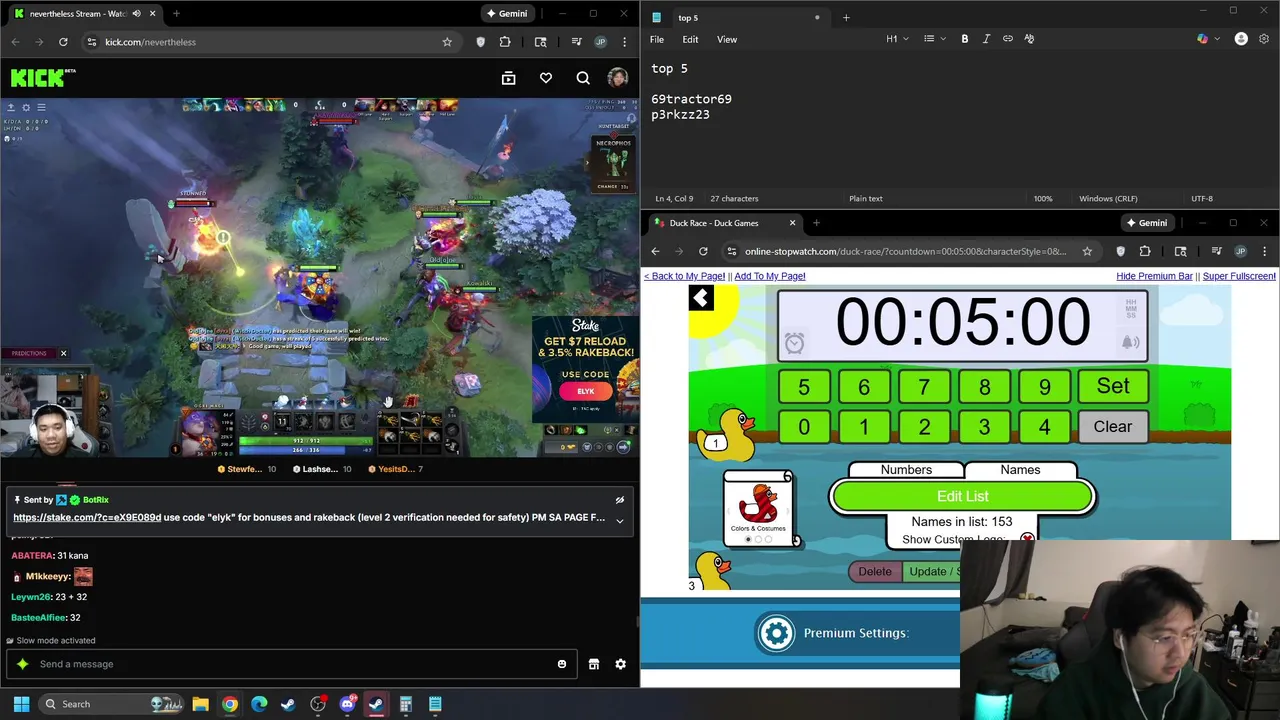The height and width of the screenshot is (720, 1280).
Task: Switch to the Names tab
Action: tap(1020, 470)
